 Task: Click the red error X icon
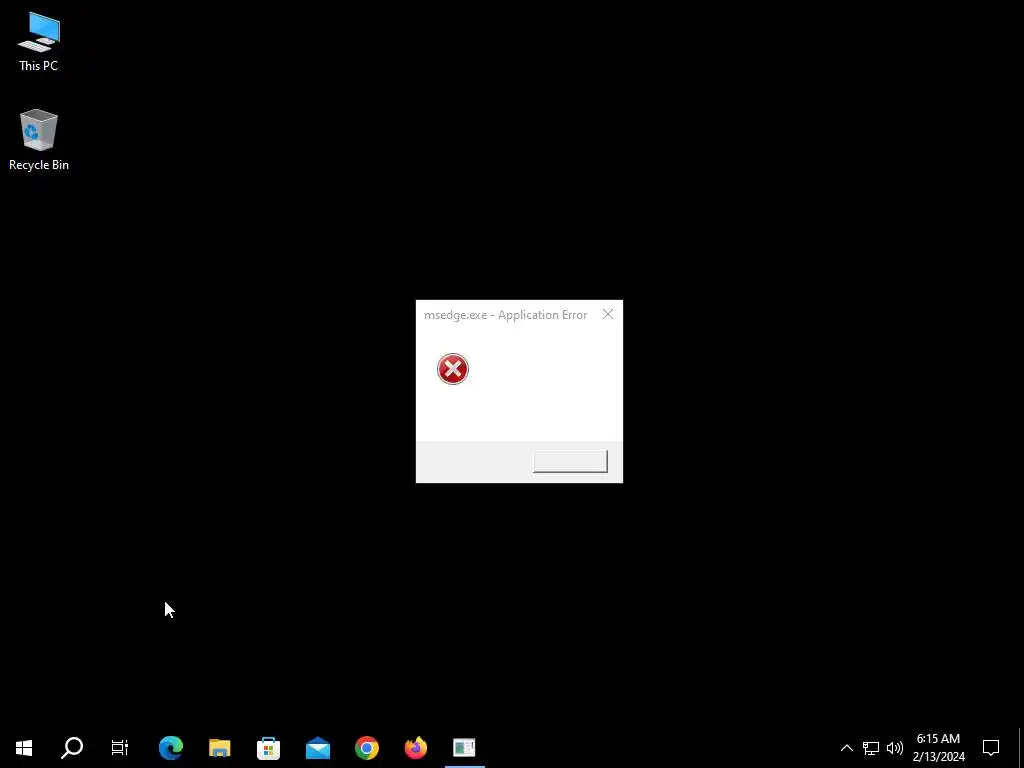(453, 369)
